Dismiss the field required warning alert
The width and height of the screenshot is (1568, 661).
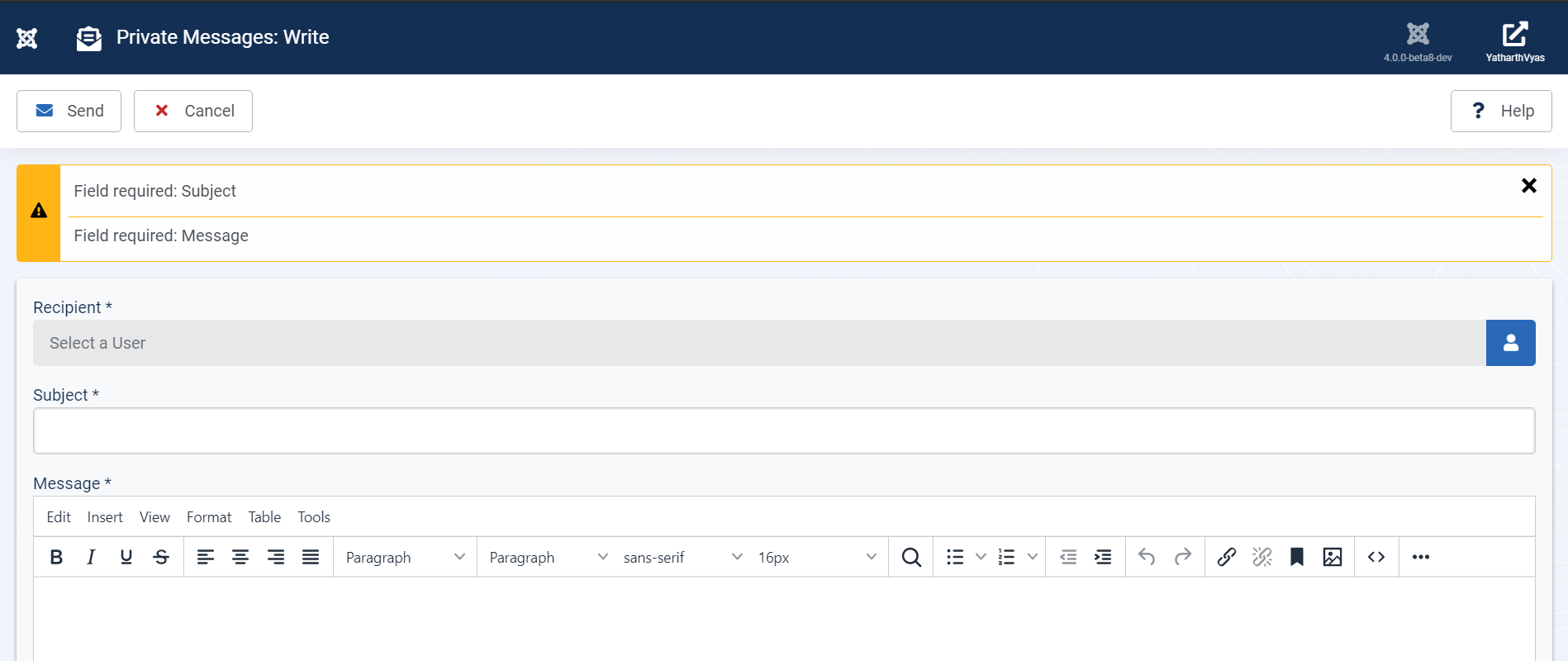[x=1529, y=186]
